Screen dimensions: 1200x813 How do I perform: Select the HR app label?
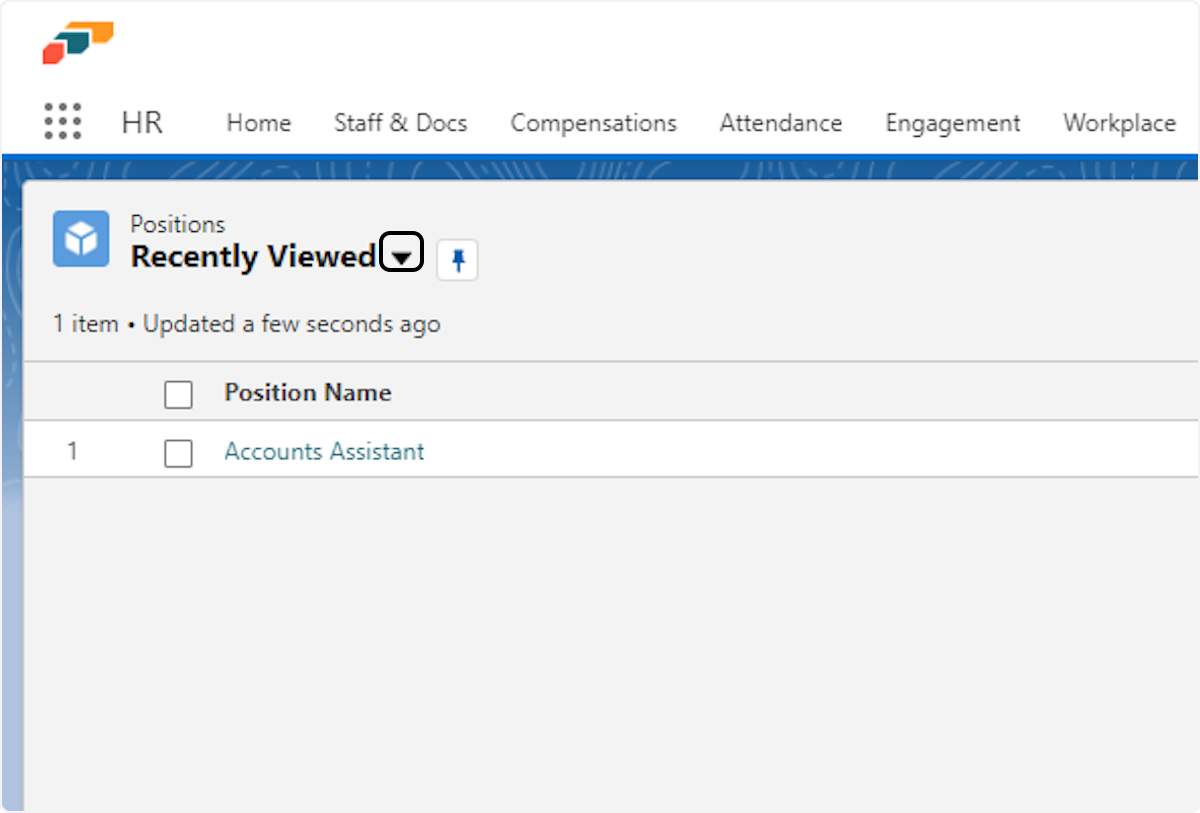(x=141, y=123)
